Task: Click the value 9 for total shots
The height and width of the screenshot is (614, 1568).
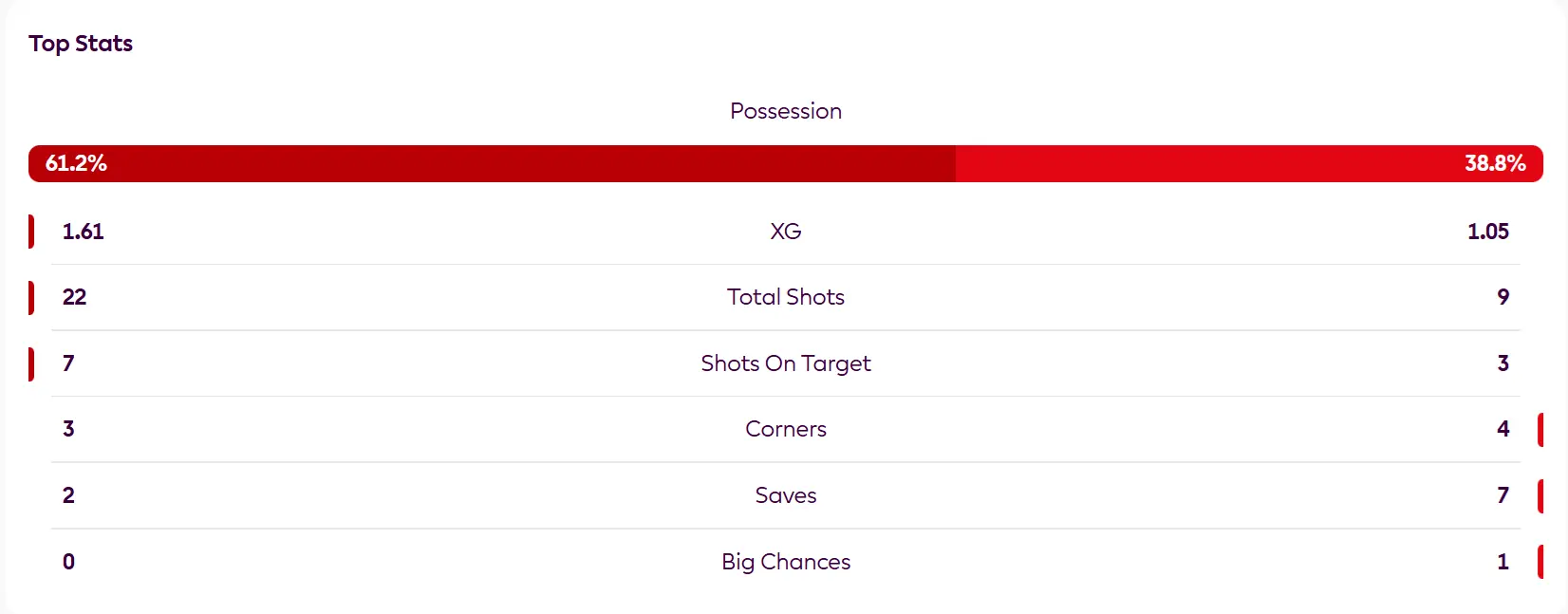Action: pos(1503,297)
